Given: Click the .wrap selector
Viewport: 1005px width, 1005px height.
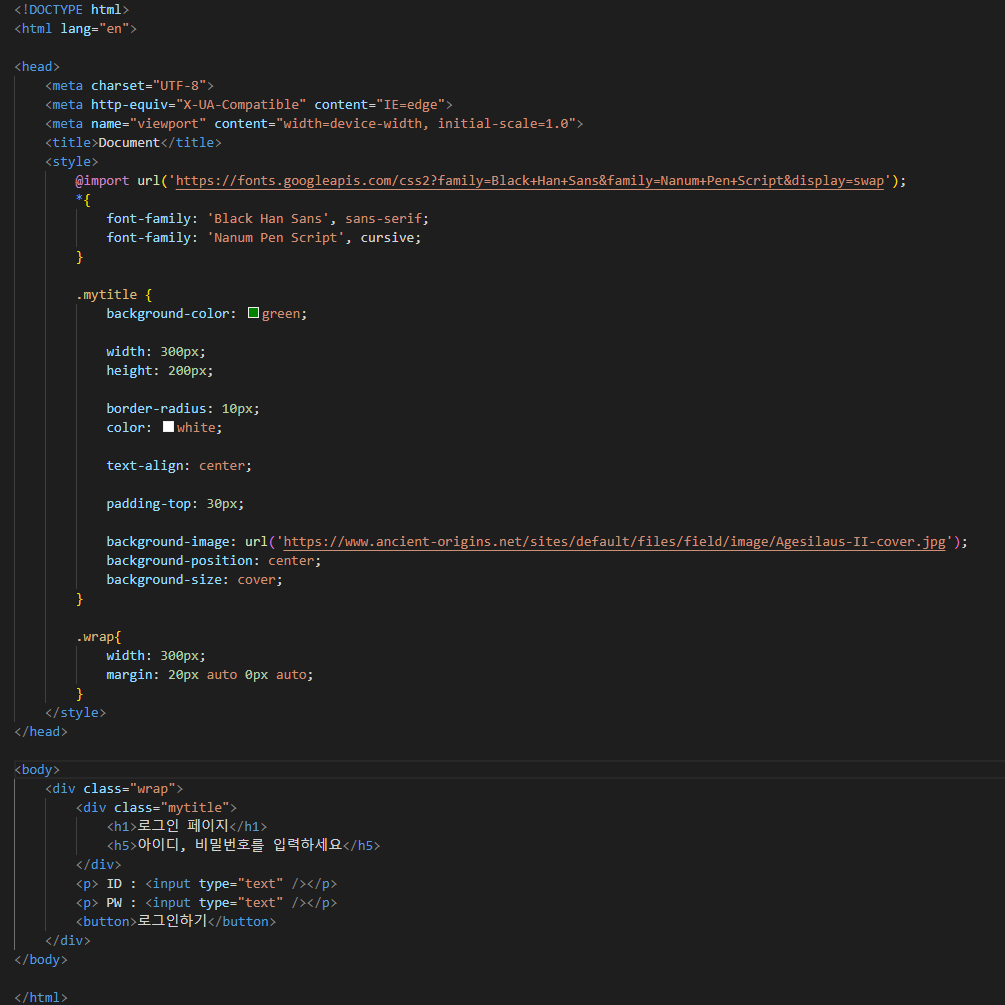Looking at the screenshot, I should point(95,636).
